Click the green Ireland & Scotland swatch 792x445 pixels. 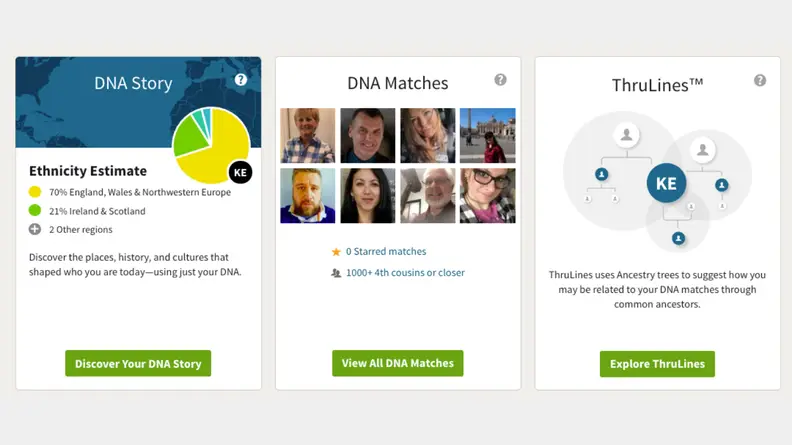[35, 211]
